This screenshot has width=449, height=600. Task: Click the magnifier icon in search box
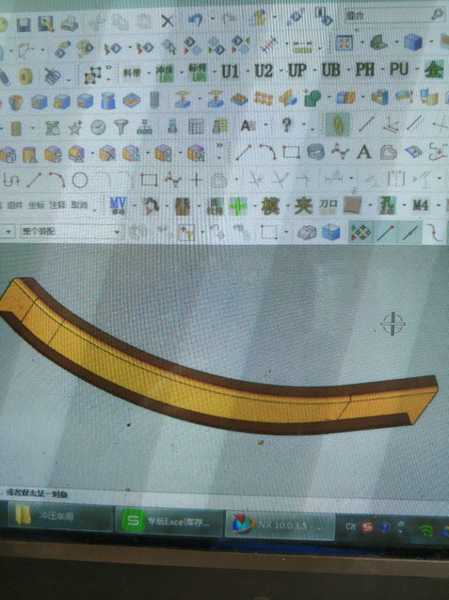coord(438,14)
